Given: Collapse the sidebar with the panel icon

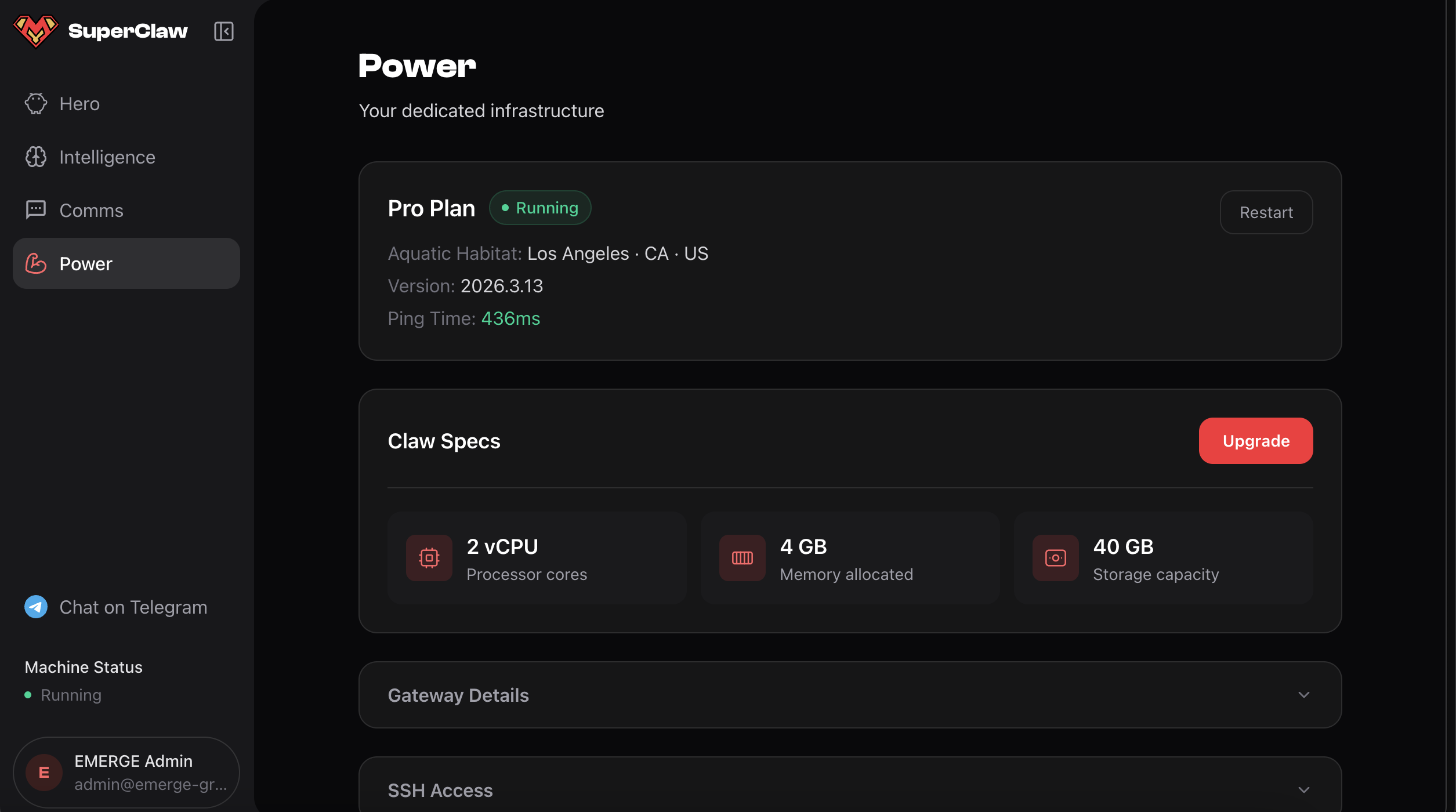Looking at the screenshot, I should (223, 31).
